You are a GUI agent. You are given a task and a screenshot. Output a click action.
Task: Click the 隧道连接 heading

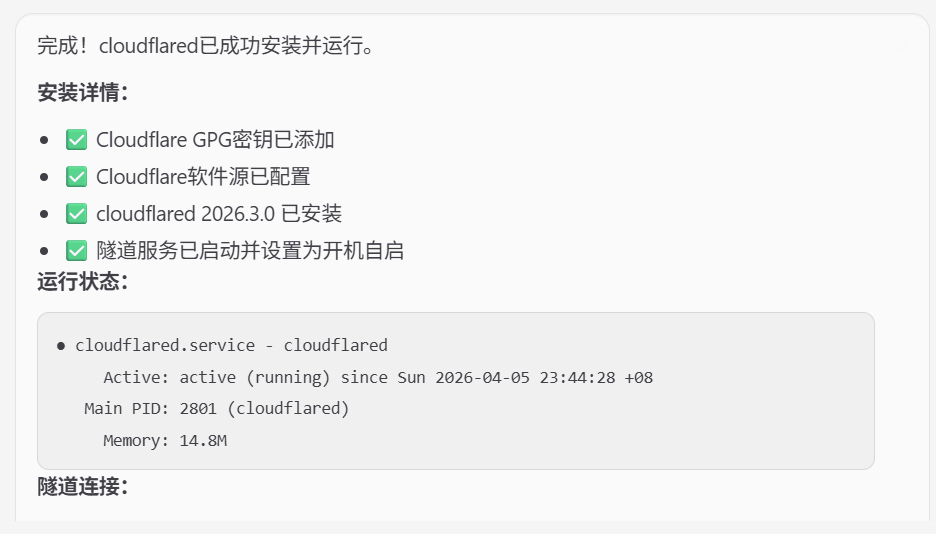click(x=83, y=487)
